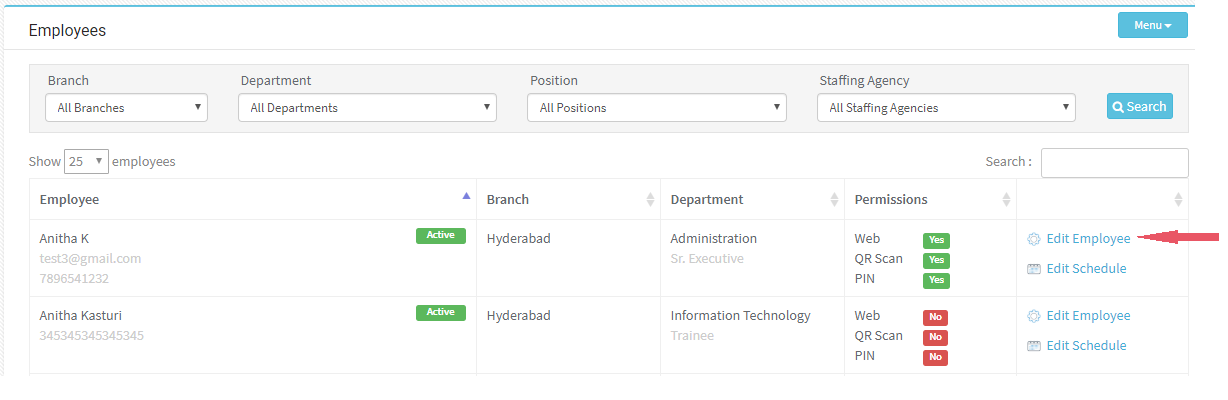Click gear icon beside Anitha Kasturi's Edit Employee

(x=1034, y=316)
